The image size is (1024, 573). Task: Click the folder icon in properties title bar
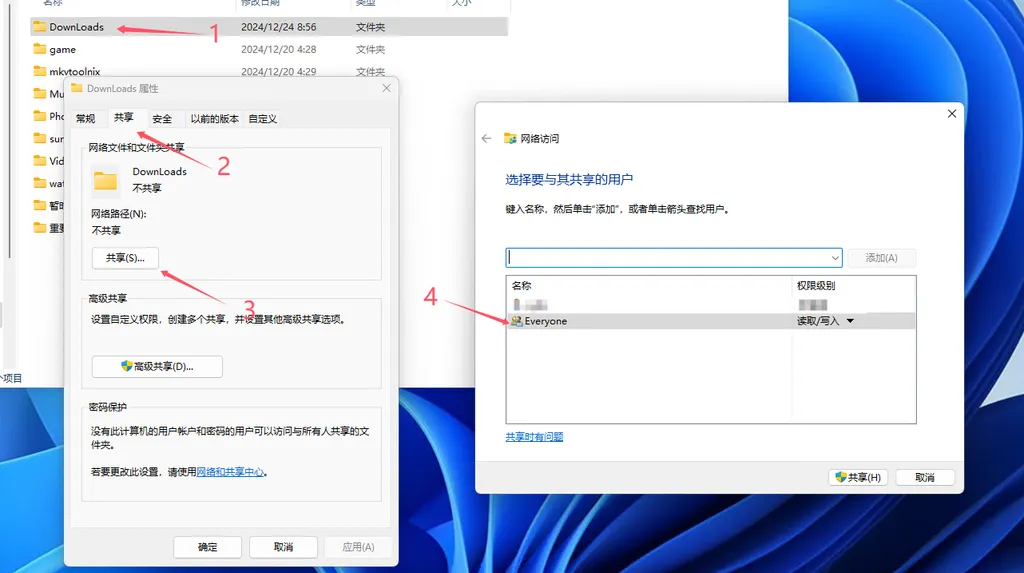pos(77,89)
